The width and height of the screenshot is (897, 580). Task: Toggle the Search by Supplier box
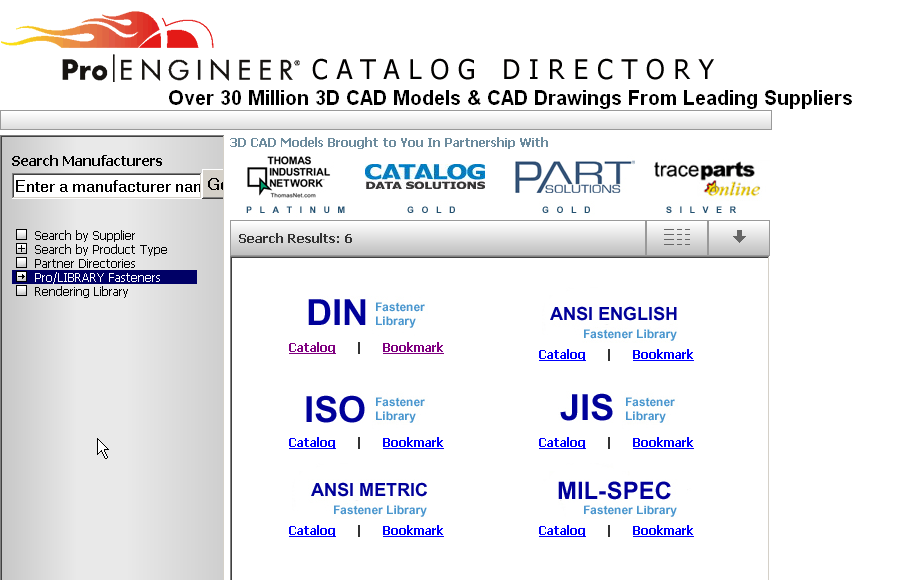(22, 235)
